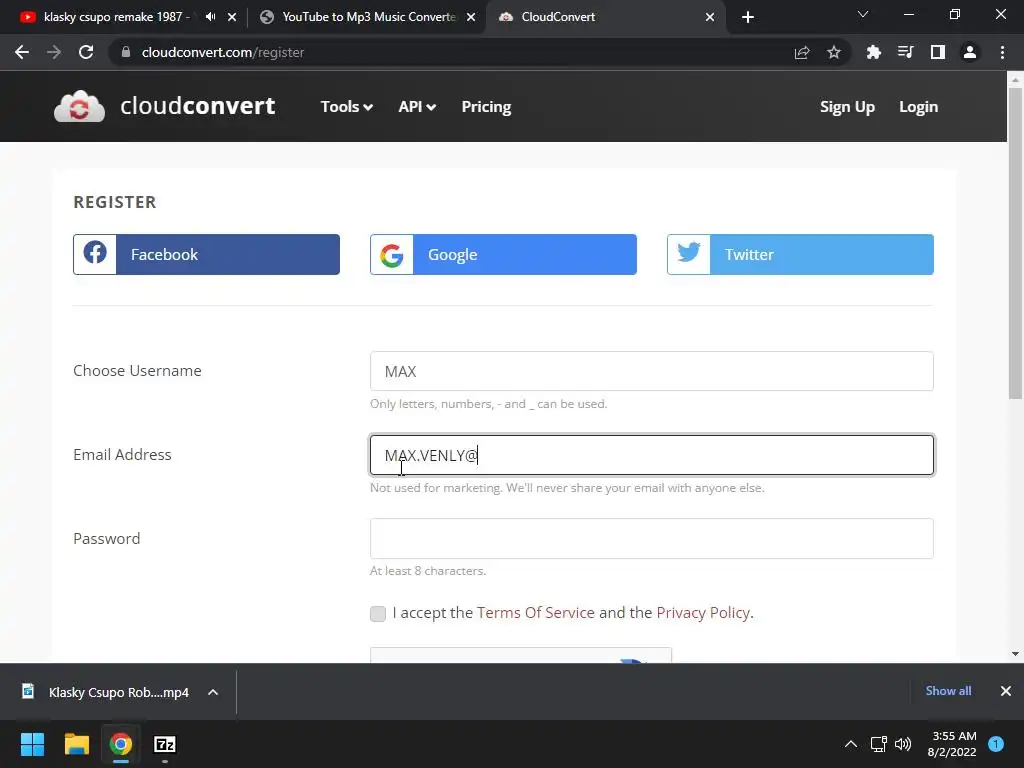Click the CloudConvert cloud logo icon
The height and width of the screenshot is (768, 1024).
click(x=79, y=106)
